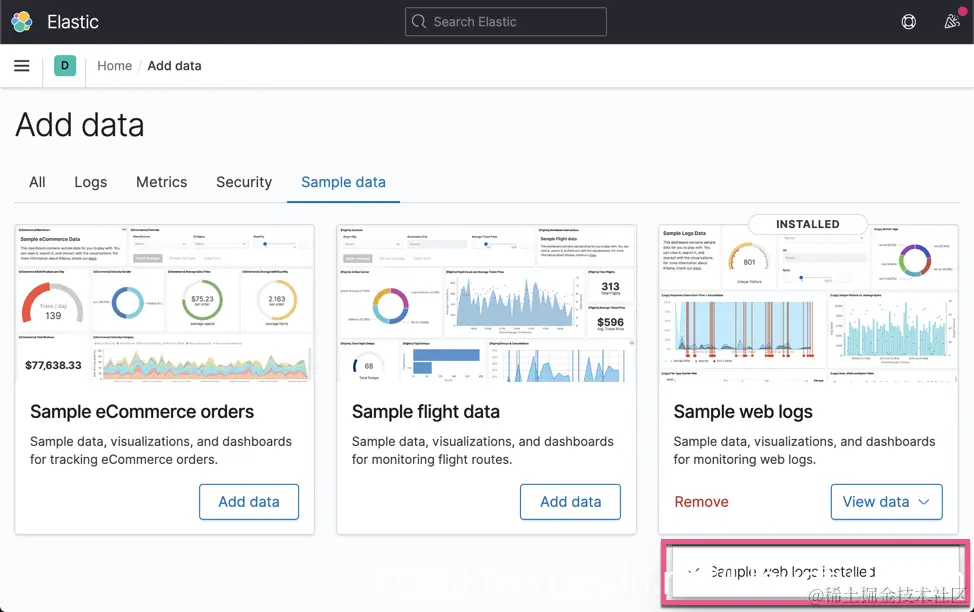Select the Sample data tab
This screenshot has height=612, width=974.
point(344,182)
